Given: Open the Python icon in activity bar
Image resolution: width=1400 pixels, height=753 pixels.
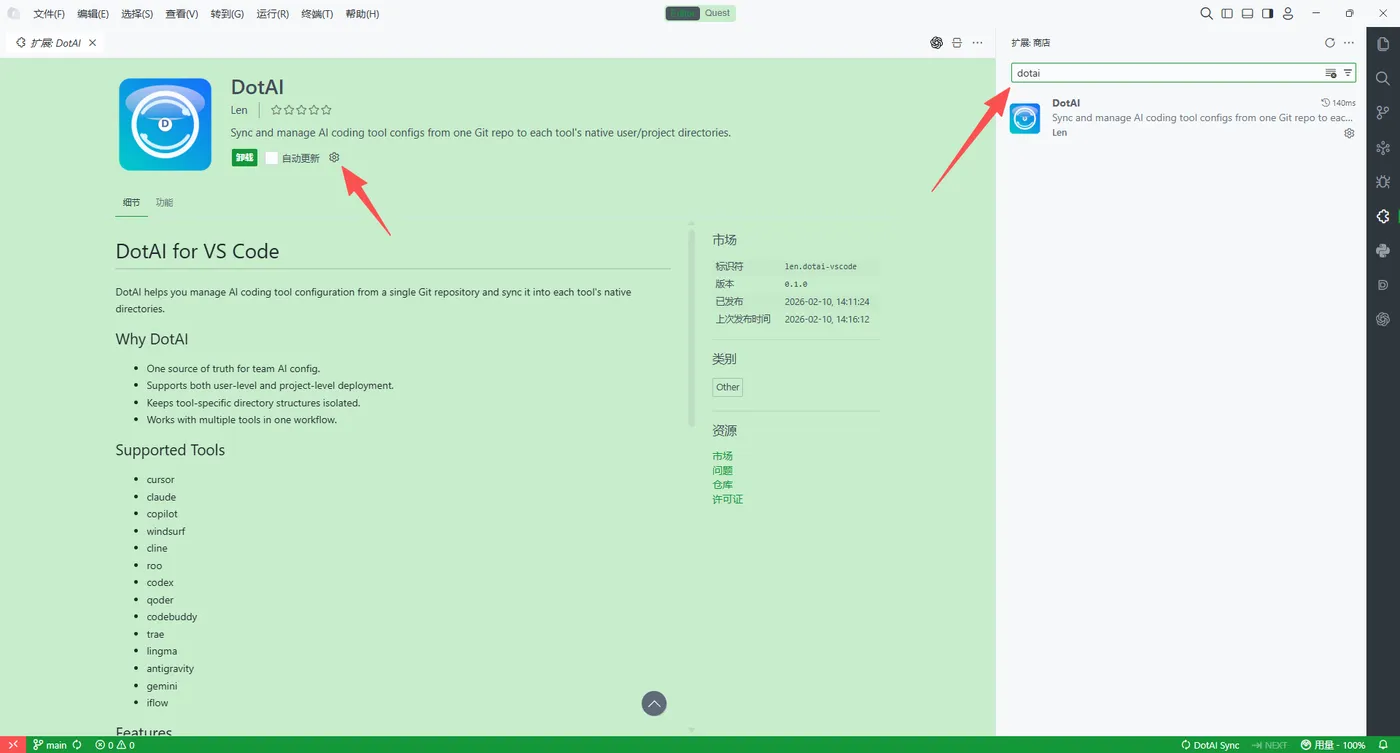Looking at the screenshot, I should 1383,250.
